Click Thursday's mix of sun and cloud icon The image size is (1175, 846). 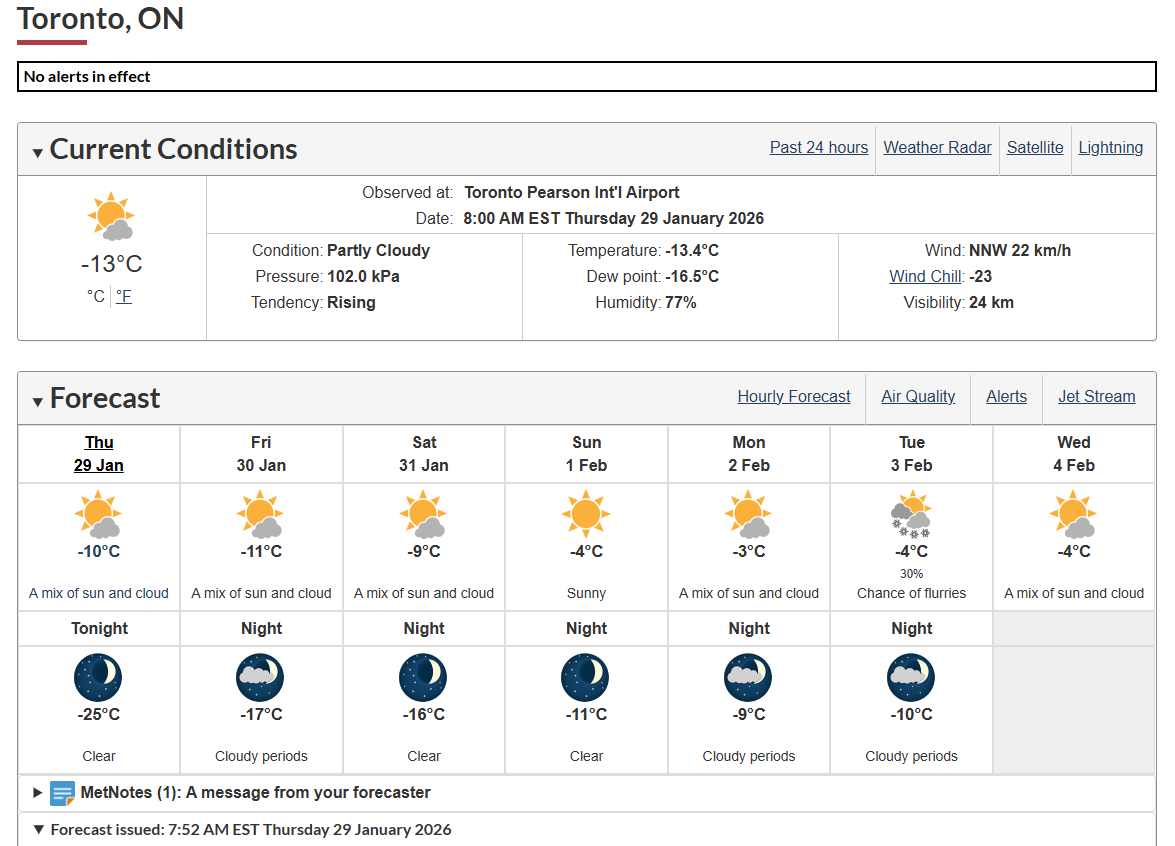tap(98, 514)
